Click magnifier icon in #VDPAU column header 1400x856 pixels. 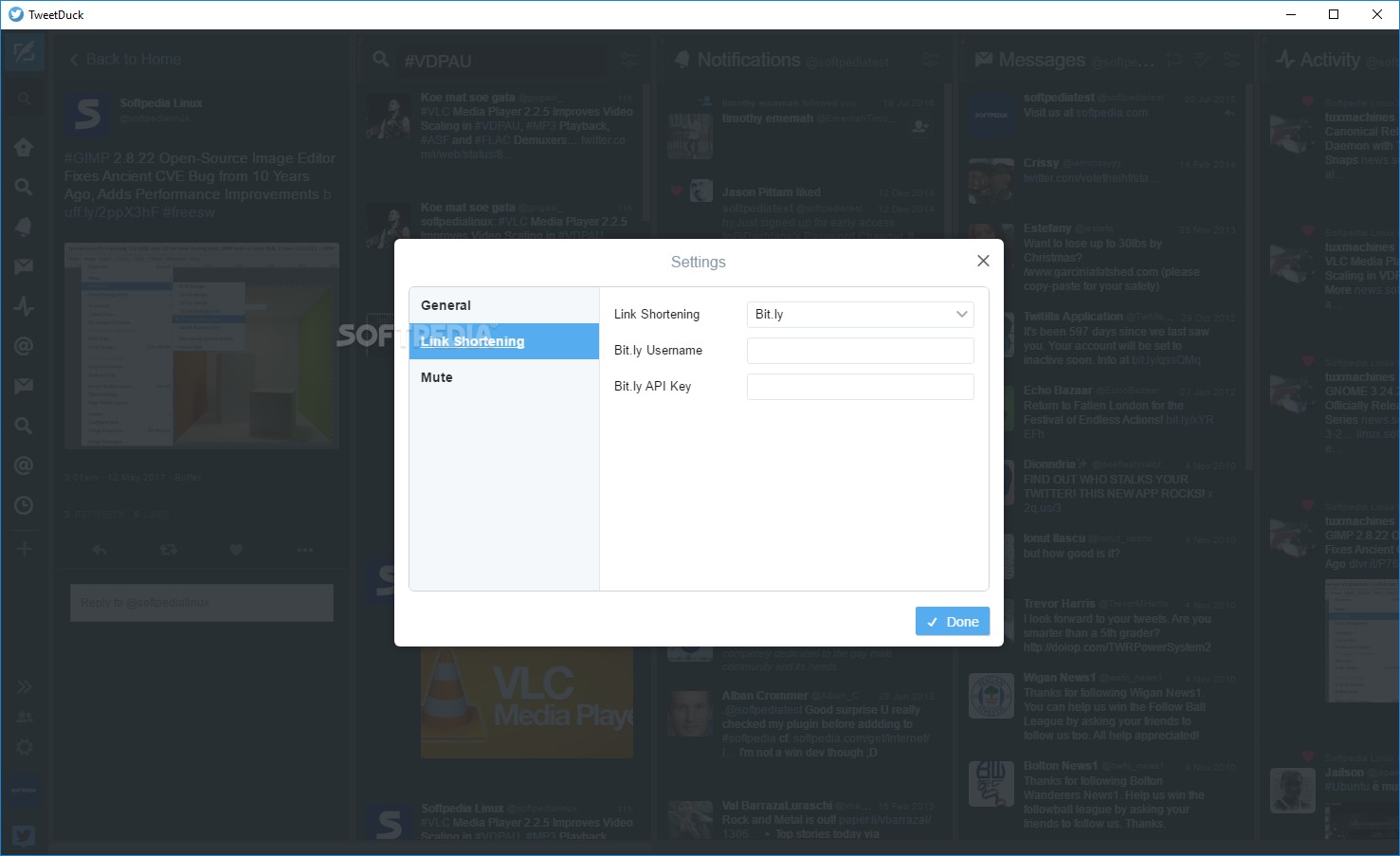point(381,59)
